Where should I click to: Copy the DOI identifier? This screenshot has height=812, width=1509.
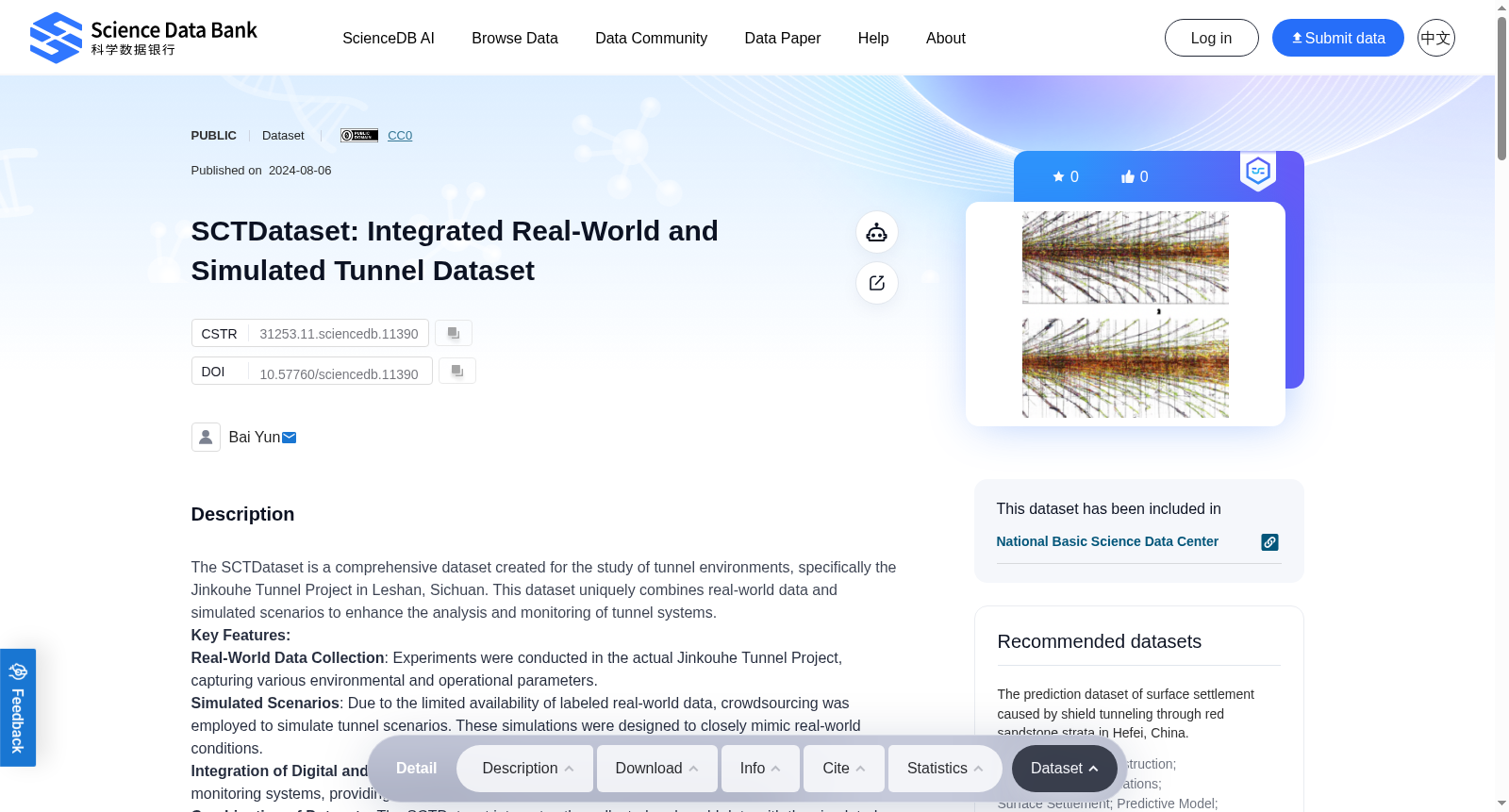click(457, 371)
